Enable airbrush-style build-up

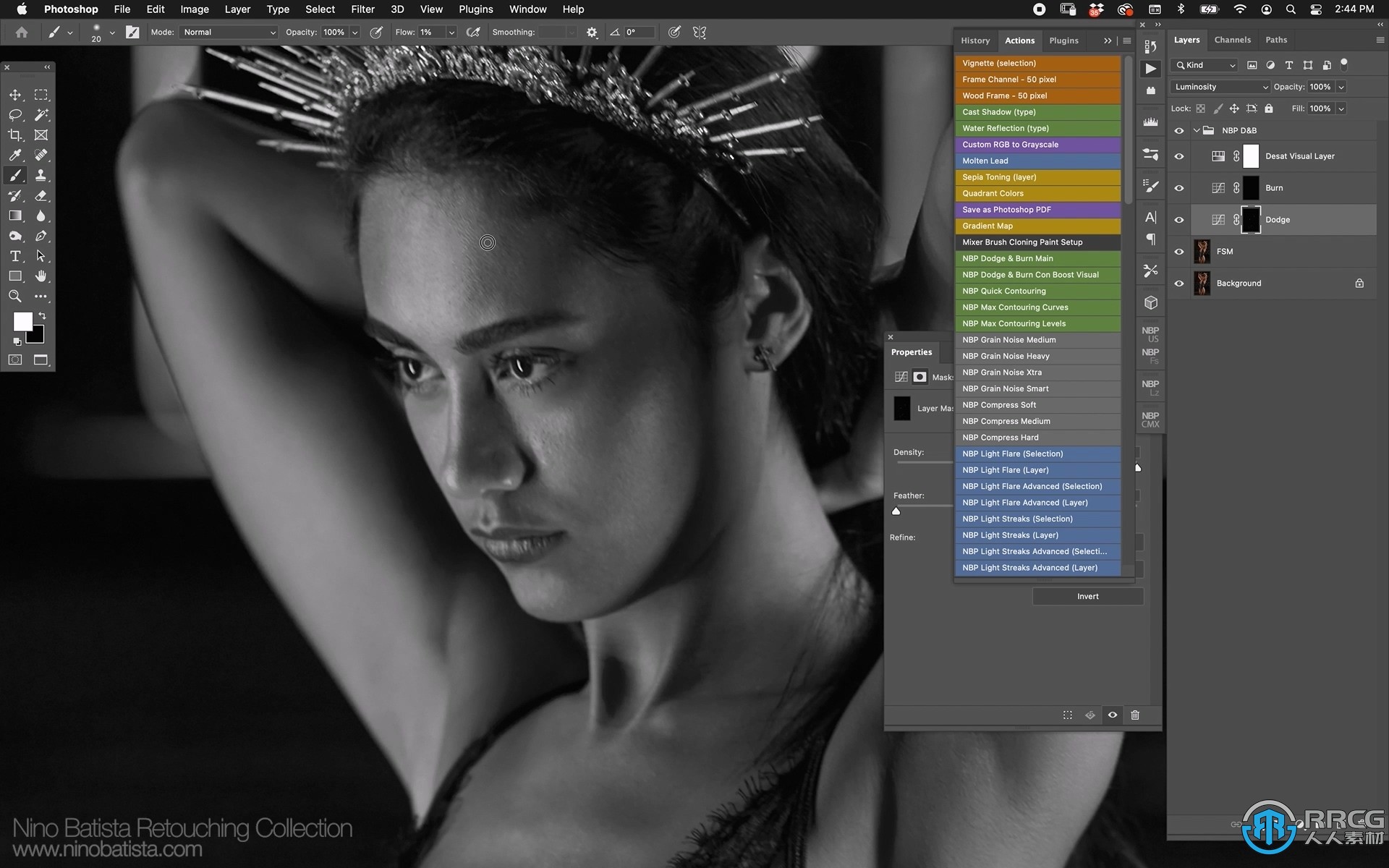473,32
